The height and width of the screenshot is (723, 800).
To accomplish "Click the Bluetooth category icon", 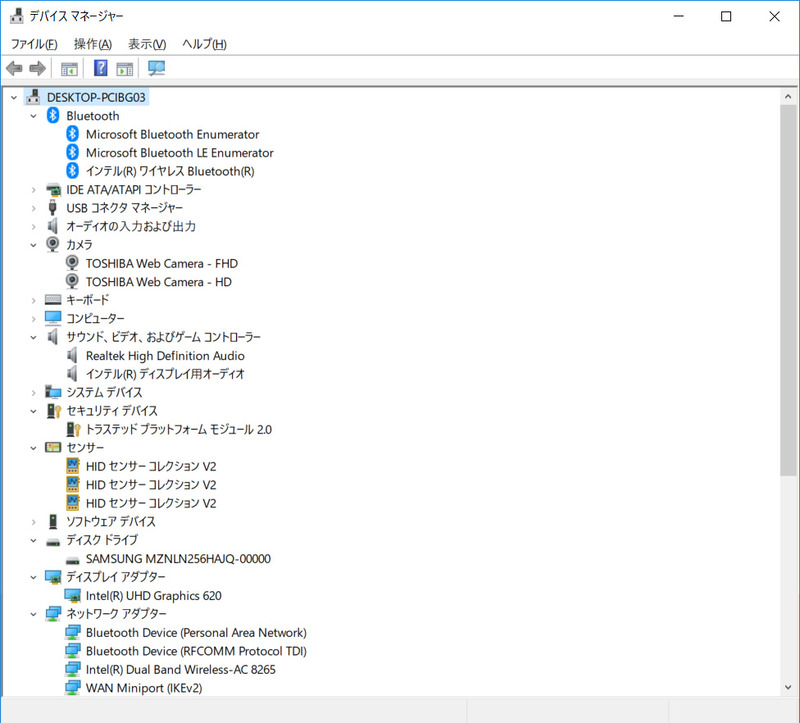I will (51, 115).
